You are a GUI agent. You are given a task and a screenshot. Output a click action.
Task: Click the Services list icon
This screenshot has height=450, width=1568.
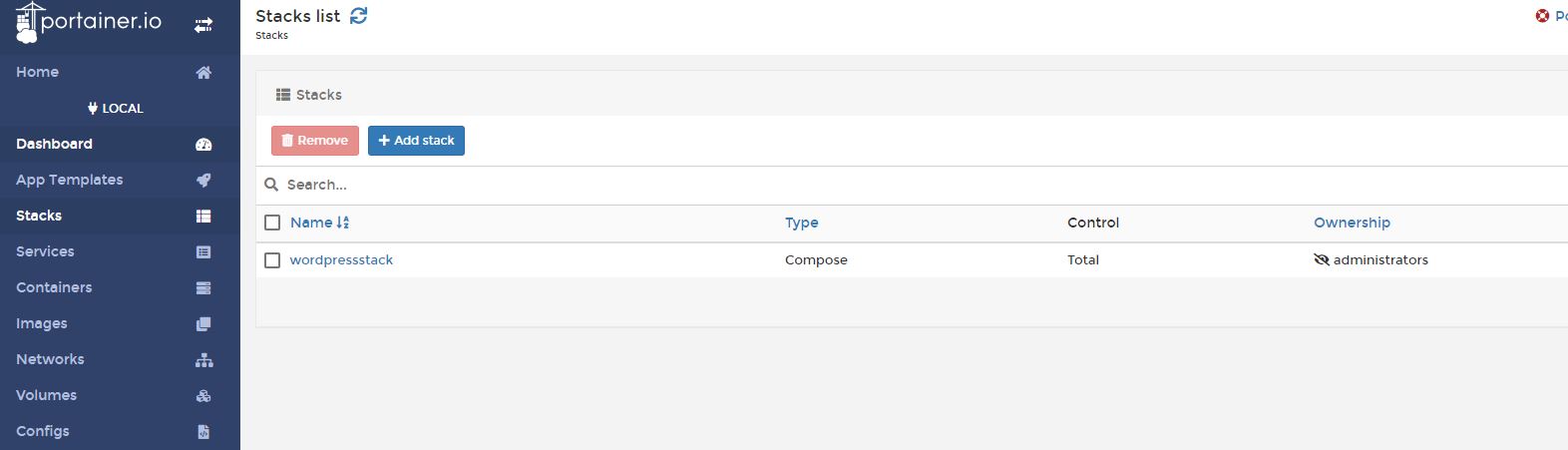pyautogui.click(x=203, y=251)
